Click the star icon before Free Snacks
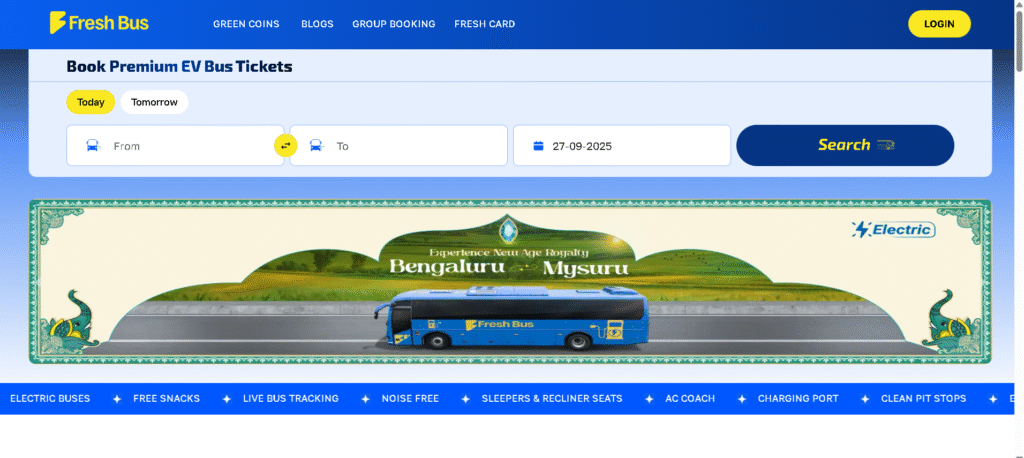Viewport: 1024px width, 458px height. tap(112, 399)
